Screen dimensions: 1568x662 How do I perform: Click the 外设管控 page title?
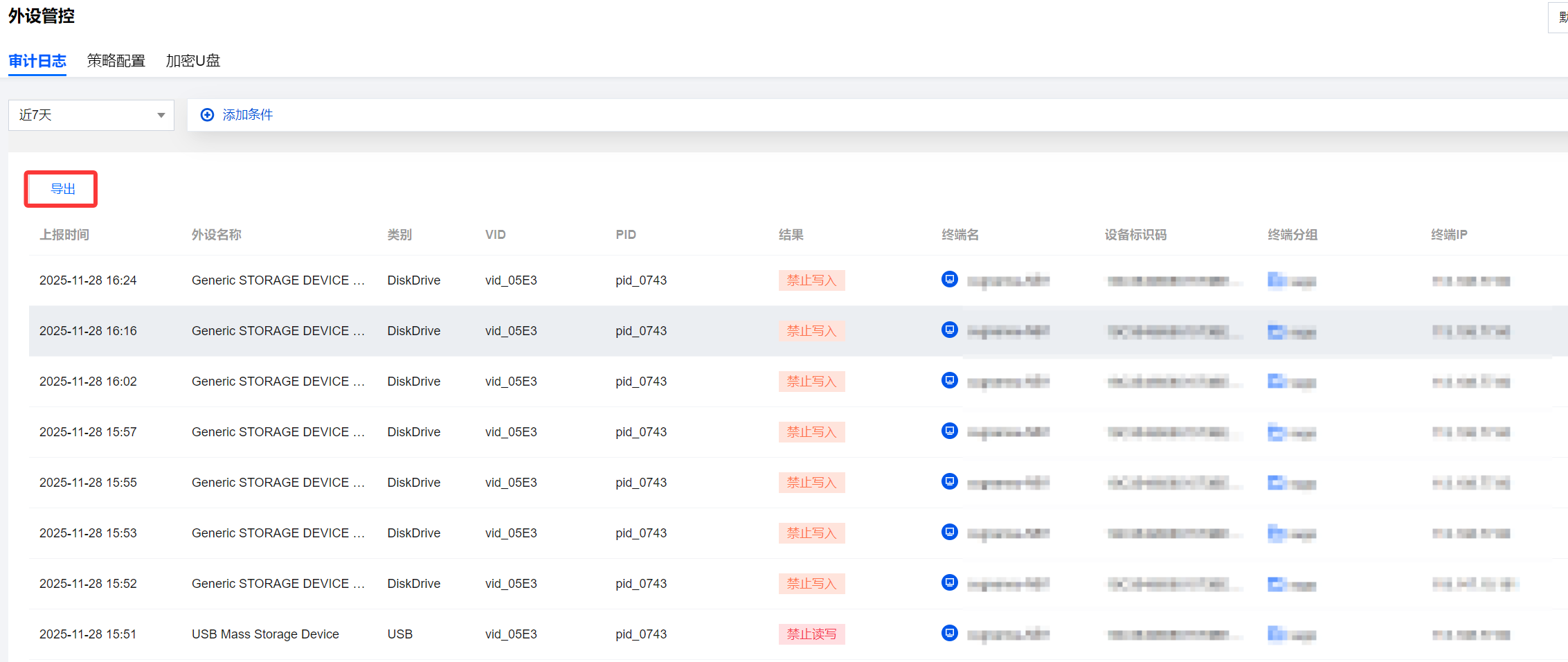[x=42, y=16]
